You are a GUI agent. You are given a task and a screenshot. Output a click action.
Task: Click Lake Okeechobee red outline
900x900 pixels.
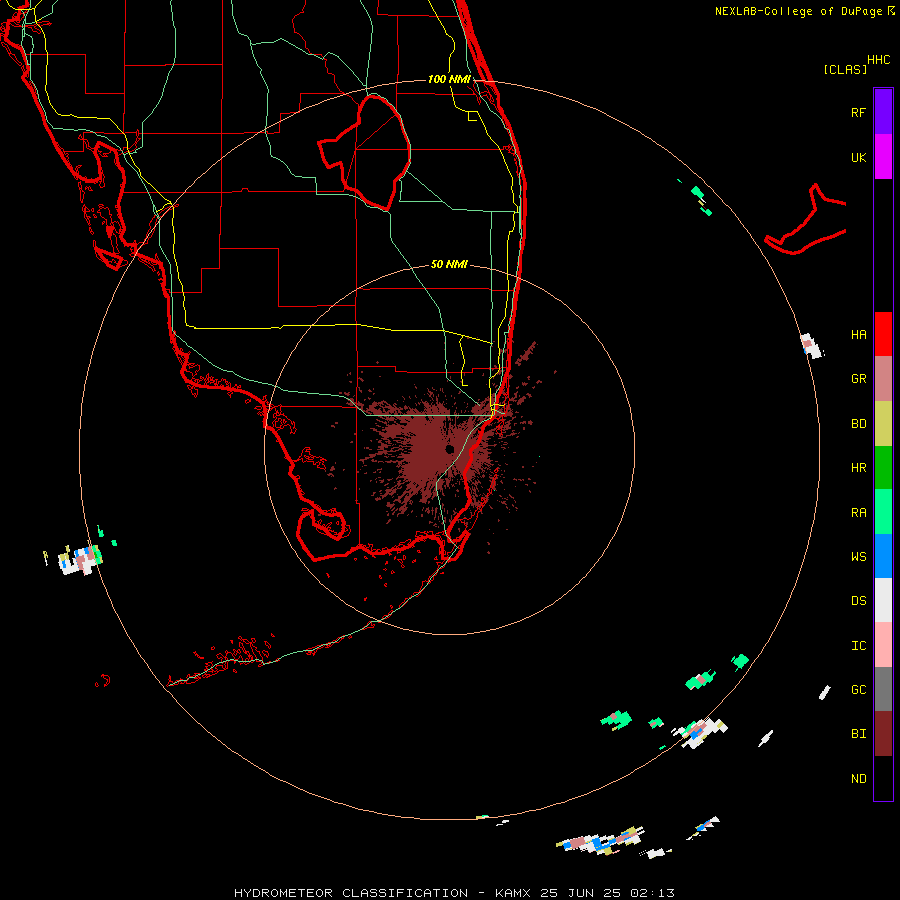[x=365, y=154]
